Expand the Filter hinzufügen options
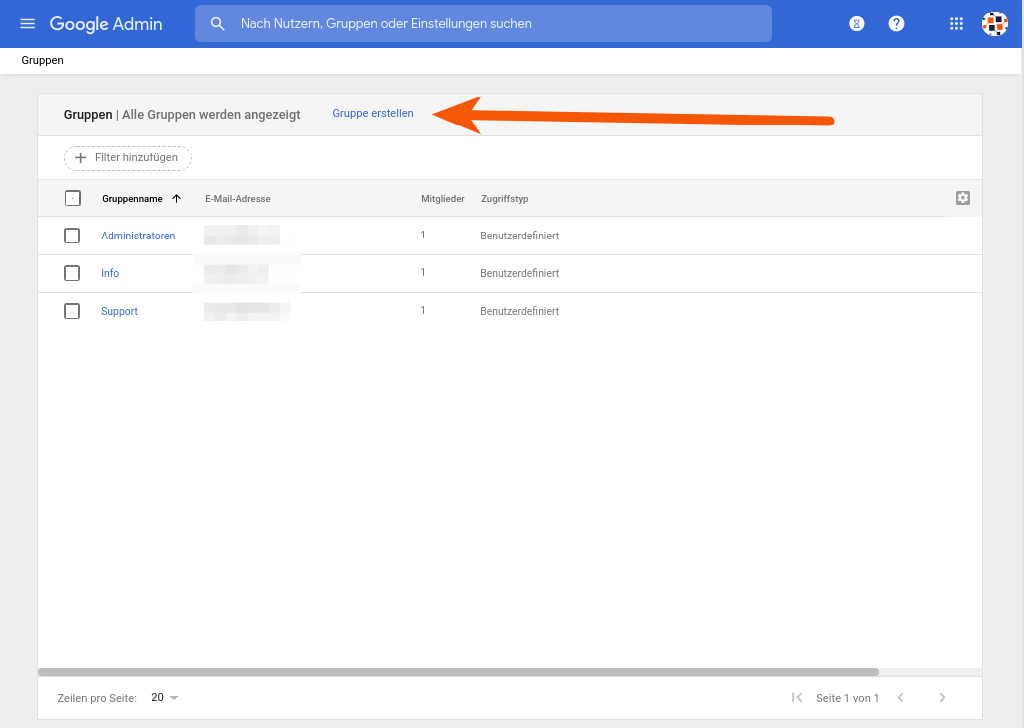This screenshot has width=1024, height=728. click(127, 157)
